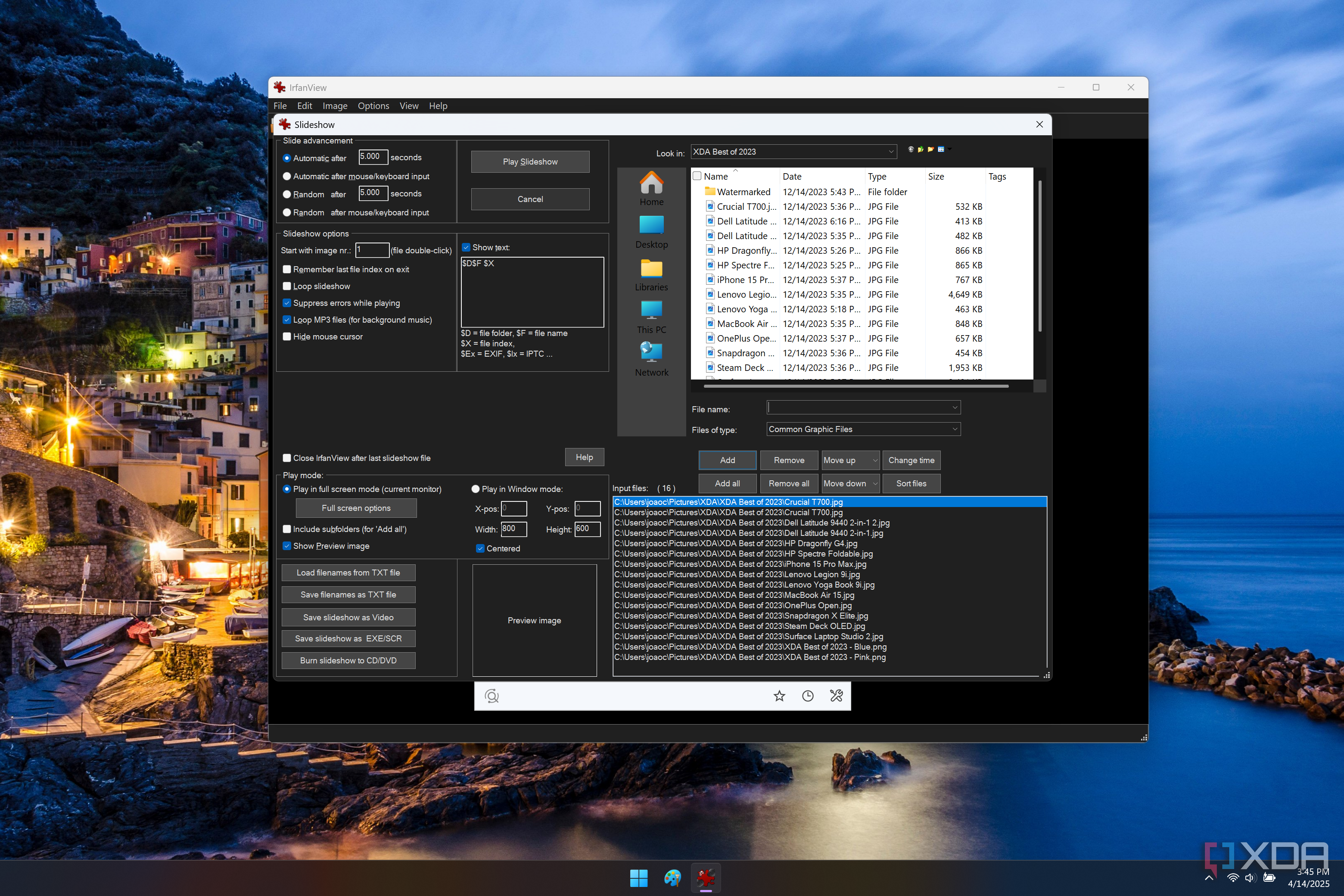1344x896 pixels.
Task: Open the Image menu in IrfanView
Action: (x=335, y=106)
